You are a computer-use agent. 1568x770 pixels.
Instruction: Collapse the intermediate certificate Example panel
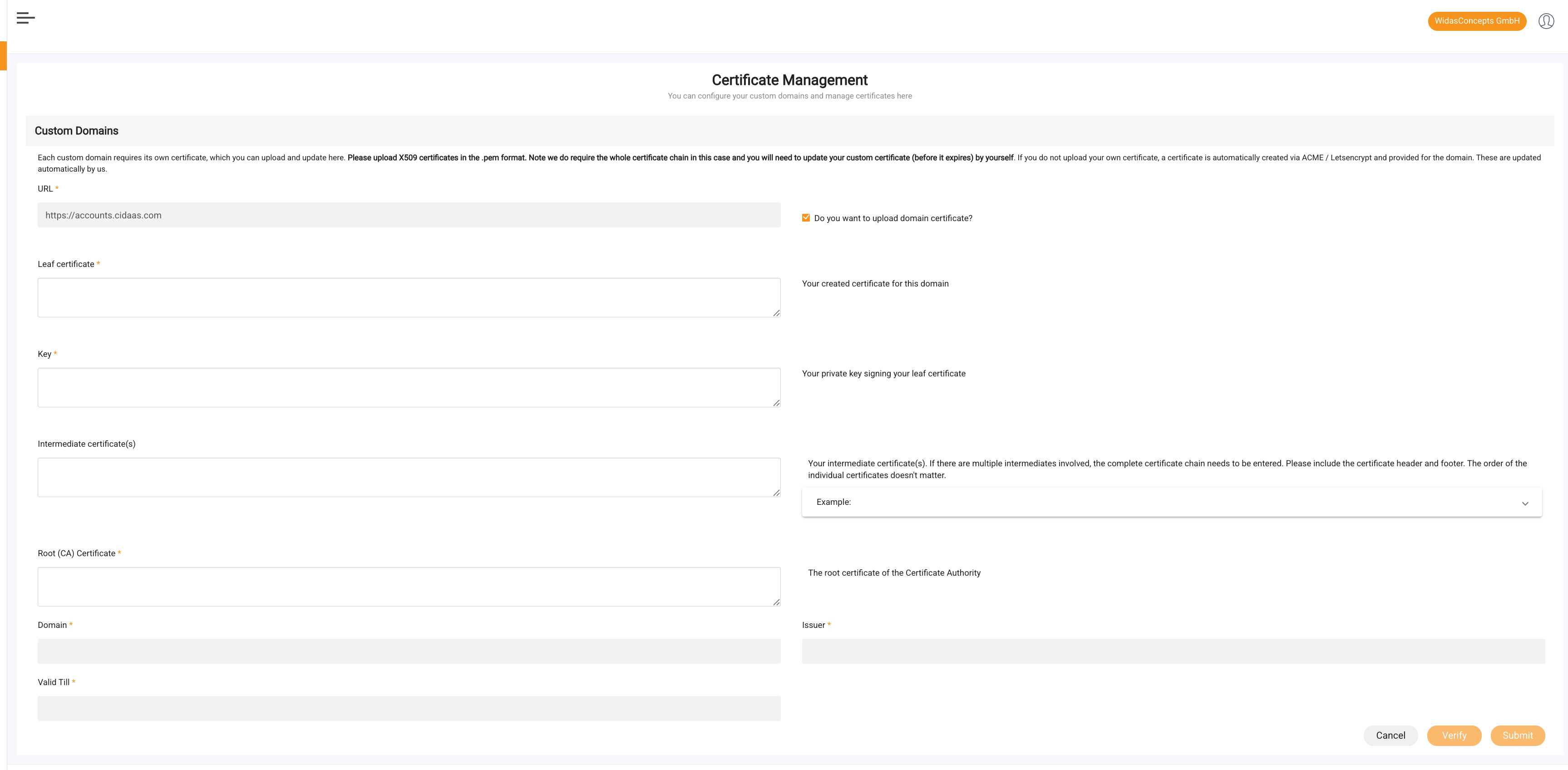pyautogui.click(x=1525, y=503)
